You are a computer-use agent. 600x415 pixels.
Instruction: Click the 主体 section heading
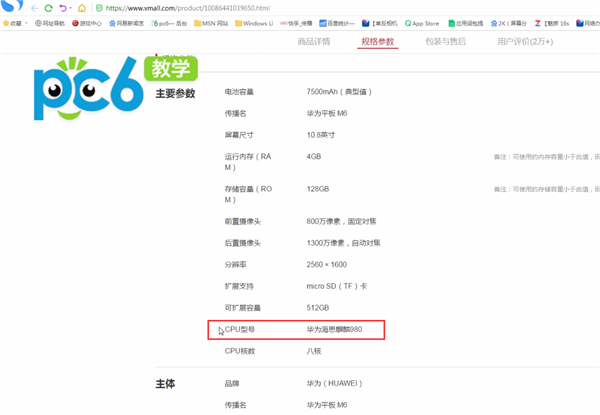click(x=165, y=384)
